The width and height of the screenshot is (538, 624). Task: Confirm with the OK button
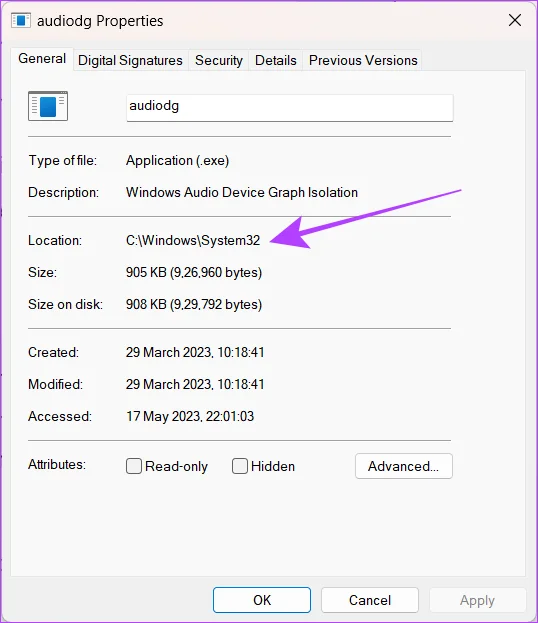262,600
